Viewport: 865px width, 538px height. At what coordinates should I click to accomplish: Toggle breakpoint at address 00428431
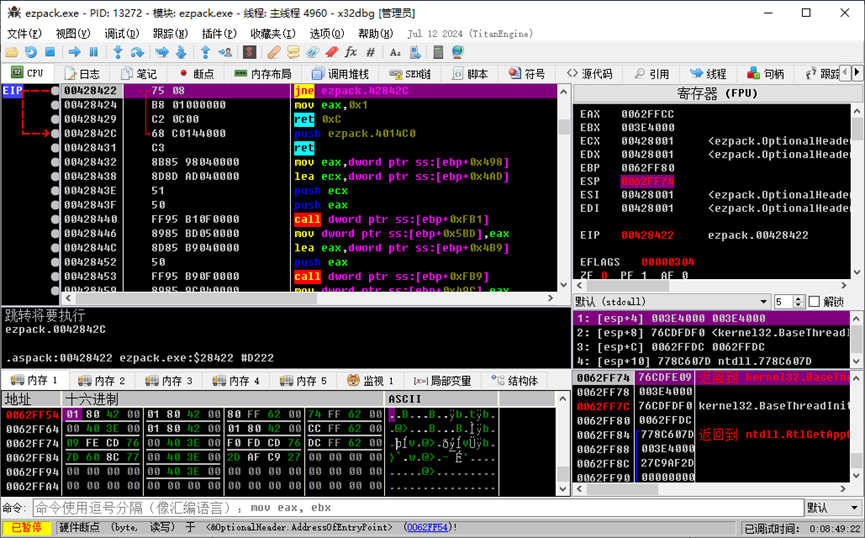click(55, 148)
